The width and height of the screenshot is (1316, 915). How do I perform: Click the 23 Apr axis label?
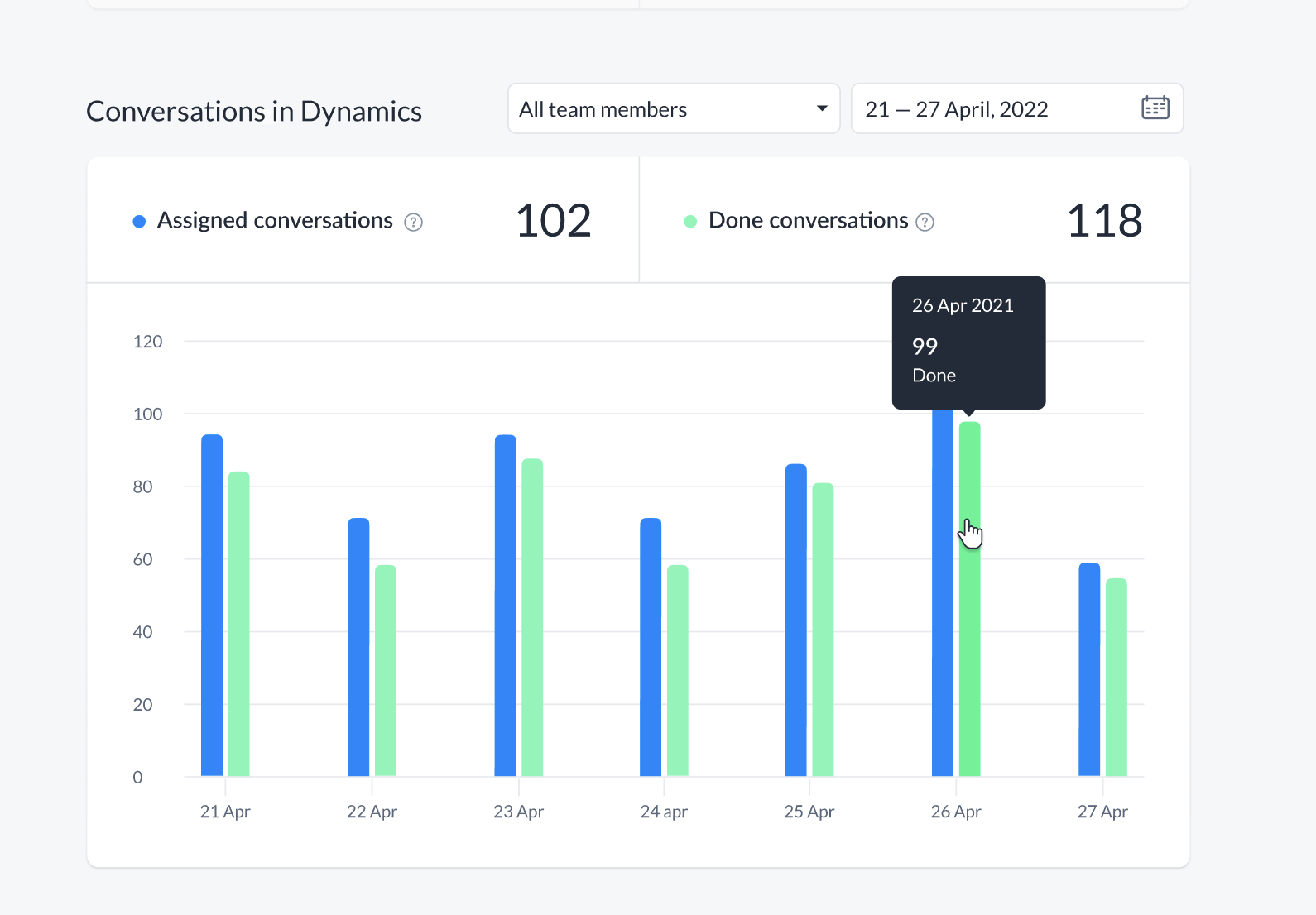point(518,812)
